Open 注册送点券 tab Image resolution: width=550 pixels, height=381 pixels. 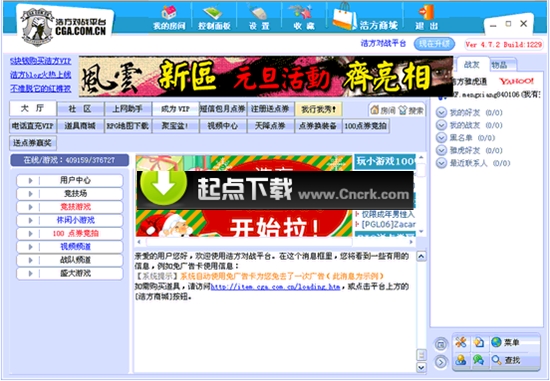pos(270,109)
